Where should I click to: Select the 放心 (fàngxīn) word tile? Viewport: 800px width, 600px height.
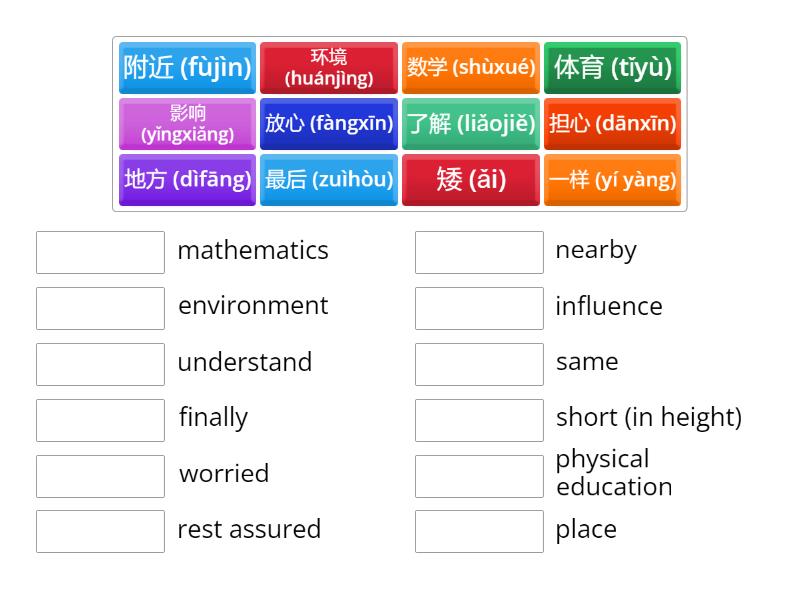(329, 124)
